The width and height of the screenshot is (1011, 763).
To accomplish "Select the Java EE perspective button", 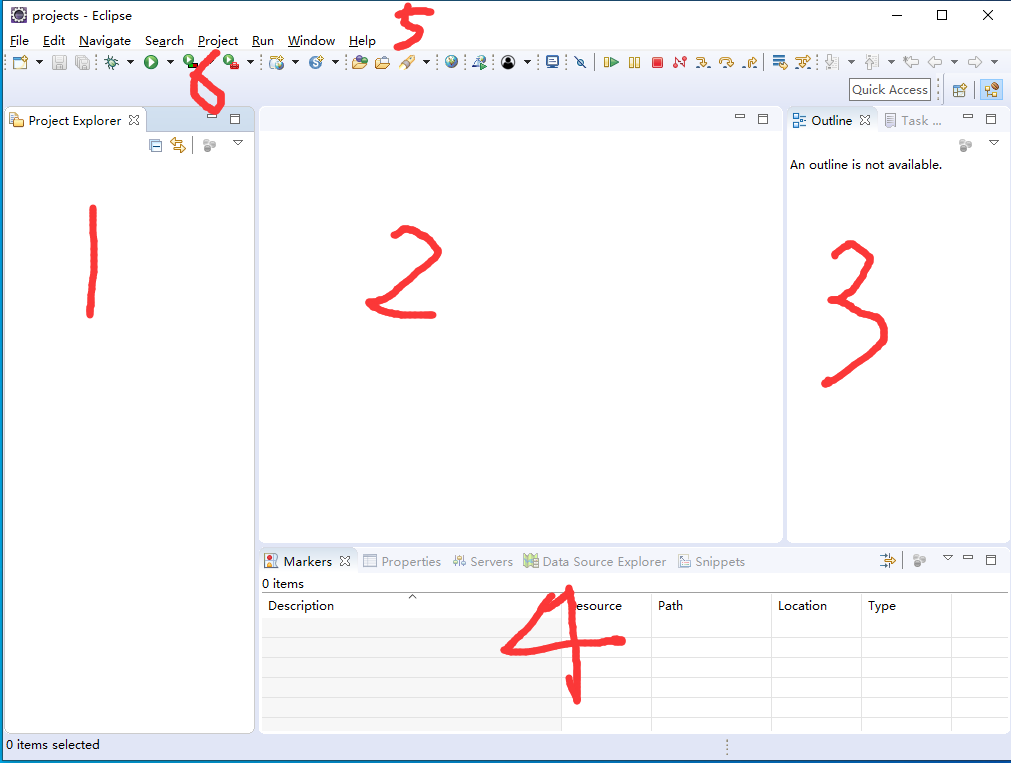I will point(992,90).
